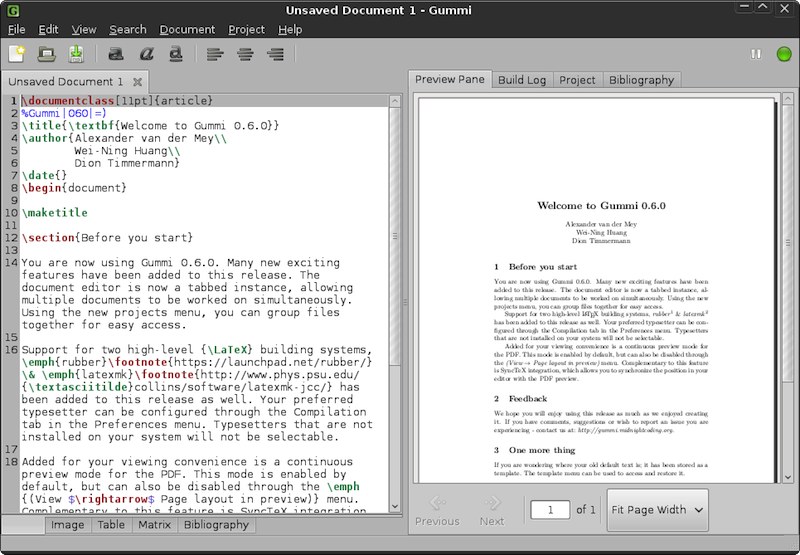
Task: Open the Project menu
Action: coord(246,30)
